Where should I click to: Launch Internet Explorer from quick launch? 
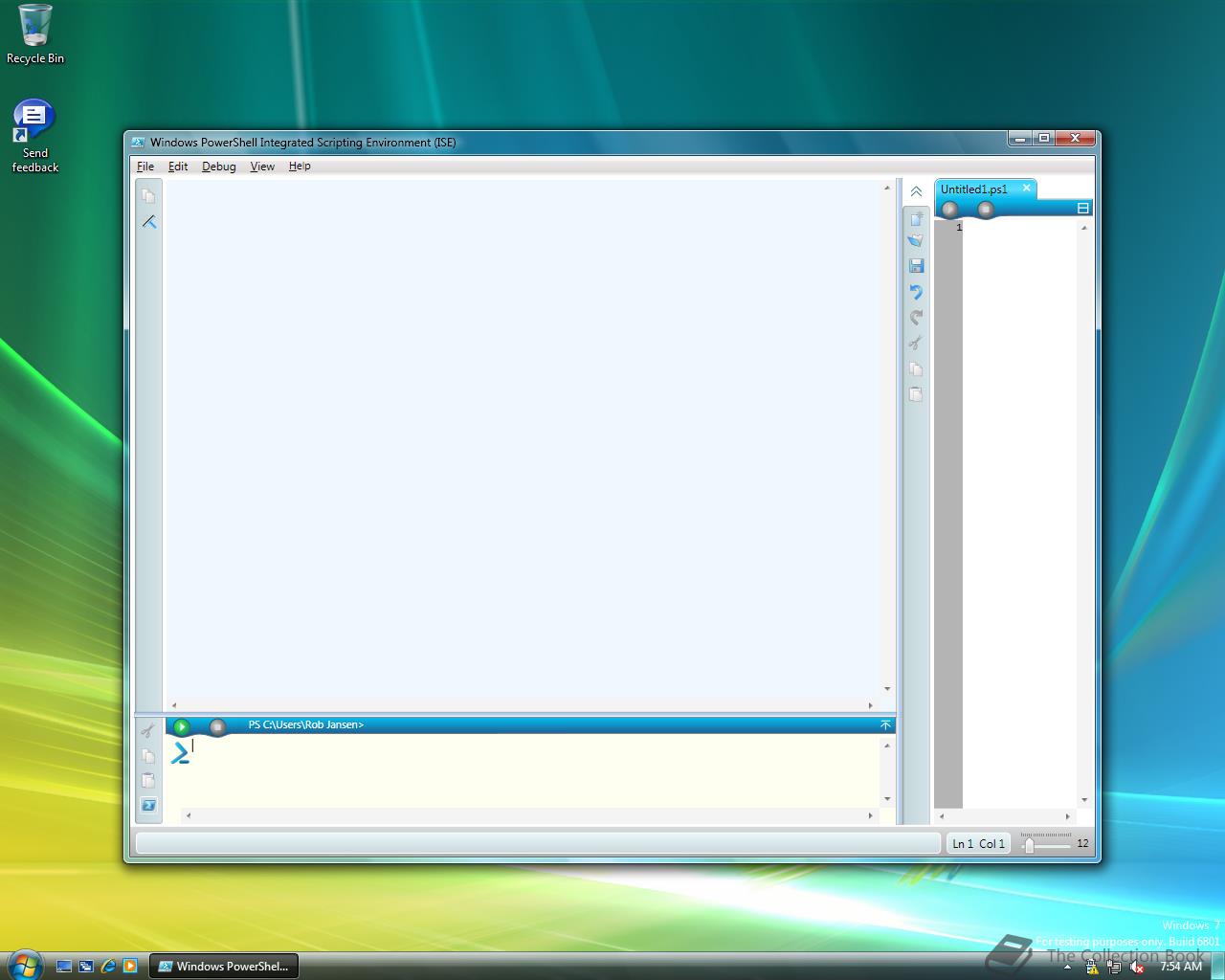click(x=108, y=967)
